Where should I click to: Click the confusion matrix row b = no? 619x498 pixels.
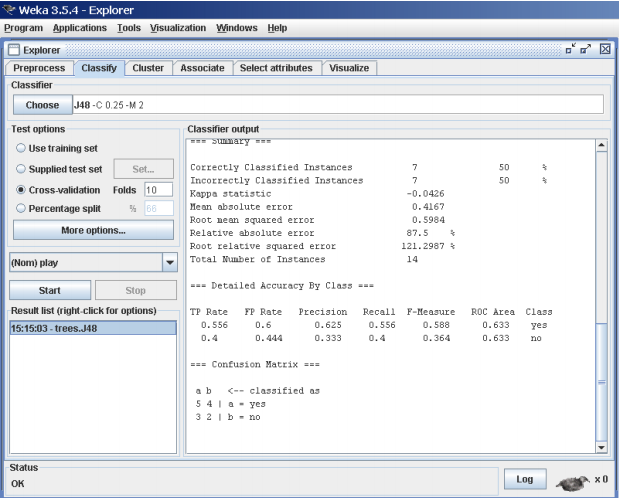pos(228,417)
